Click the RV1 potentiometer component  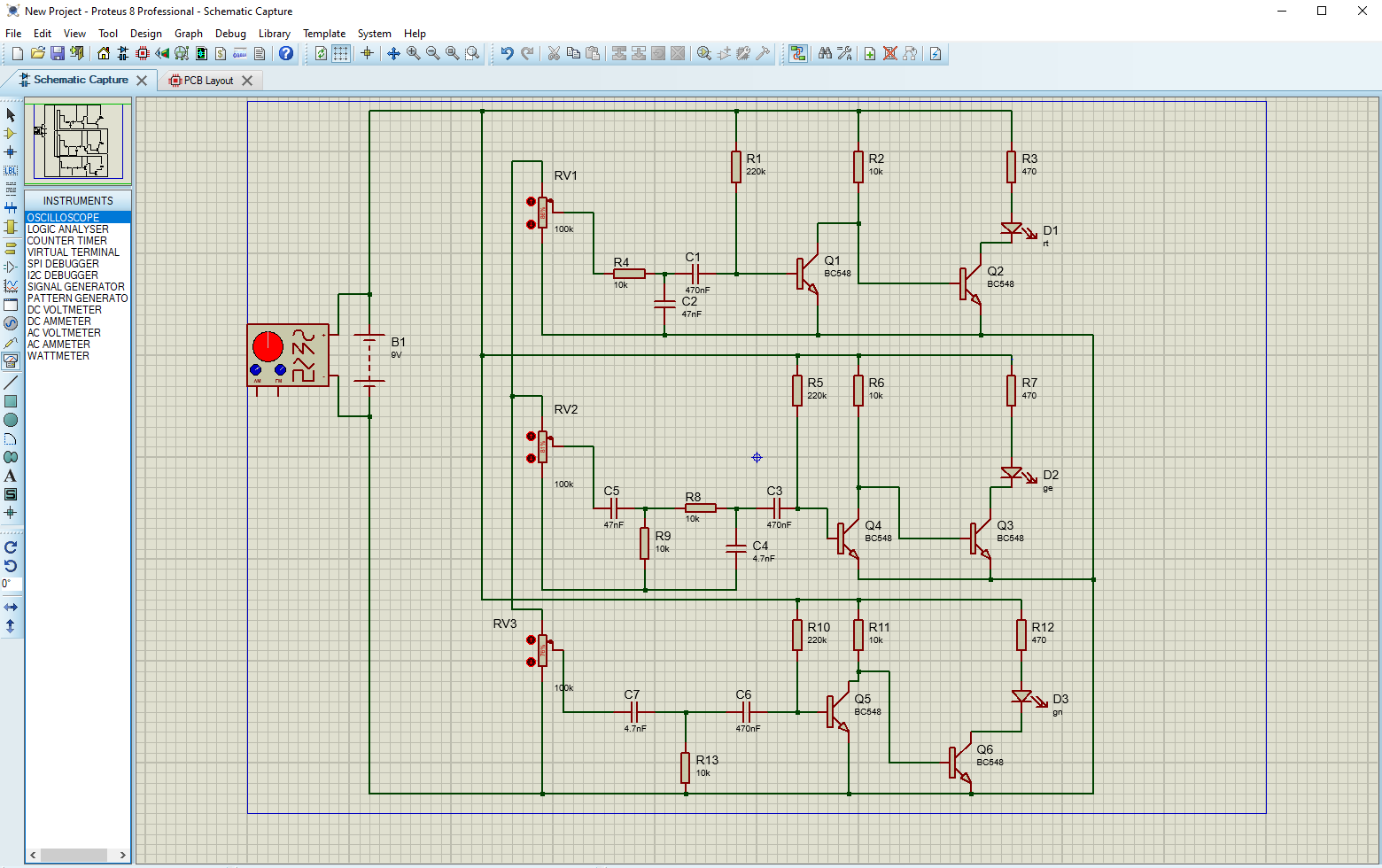click(542, 213)
